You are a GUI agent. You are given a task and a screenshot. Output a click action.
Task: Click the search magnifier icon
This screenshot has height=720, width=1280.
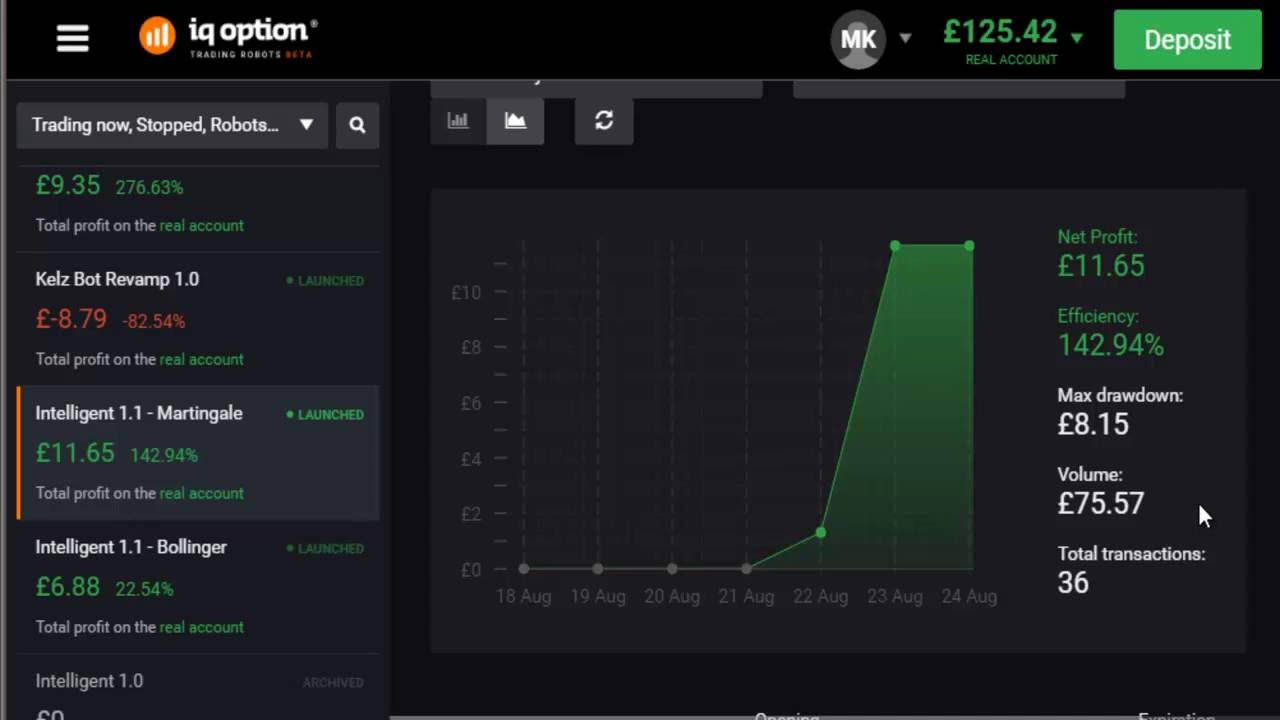(x=357, y=125)
